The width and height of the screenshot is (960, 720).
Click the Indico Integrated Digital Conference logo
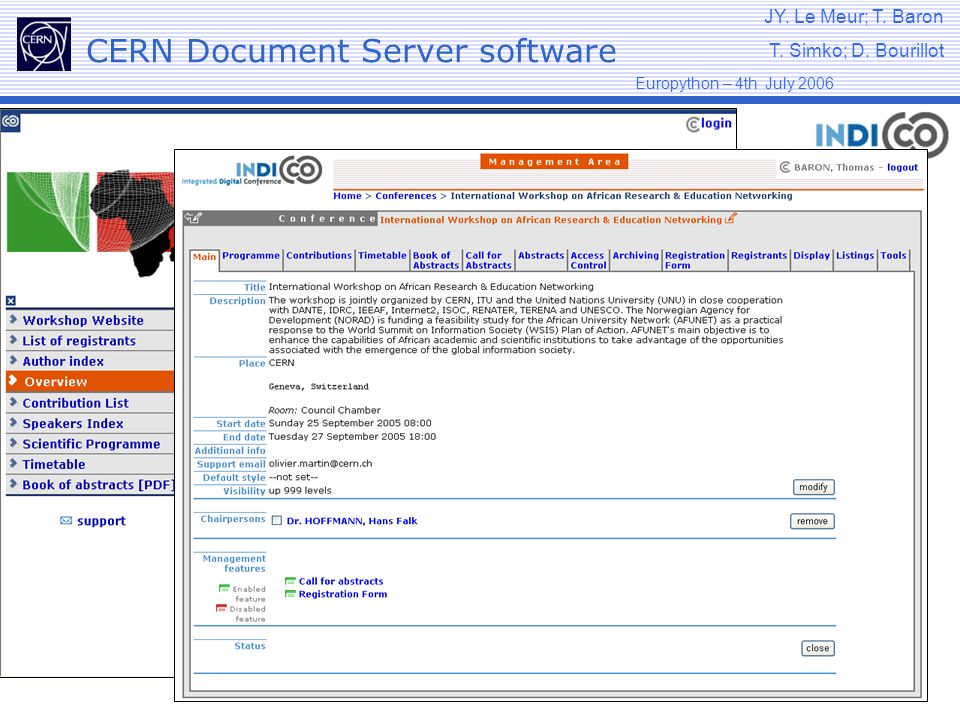click(252, 171)
